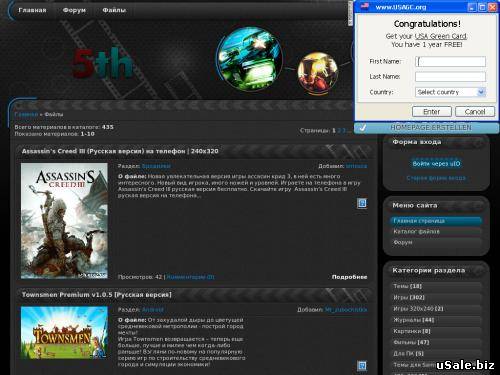Open the Форум tab in top navigation
Viewport: 500px width, 375px height.
pos(74,10)
